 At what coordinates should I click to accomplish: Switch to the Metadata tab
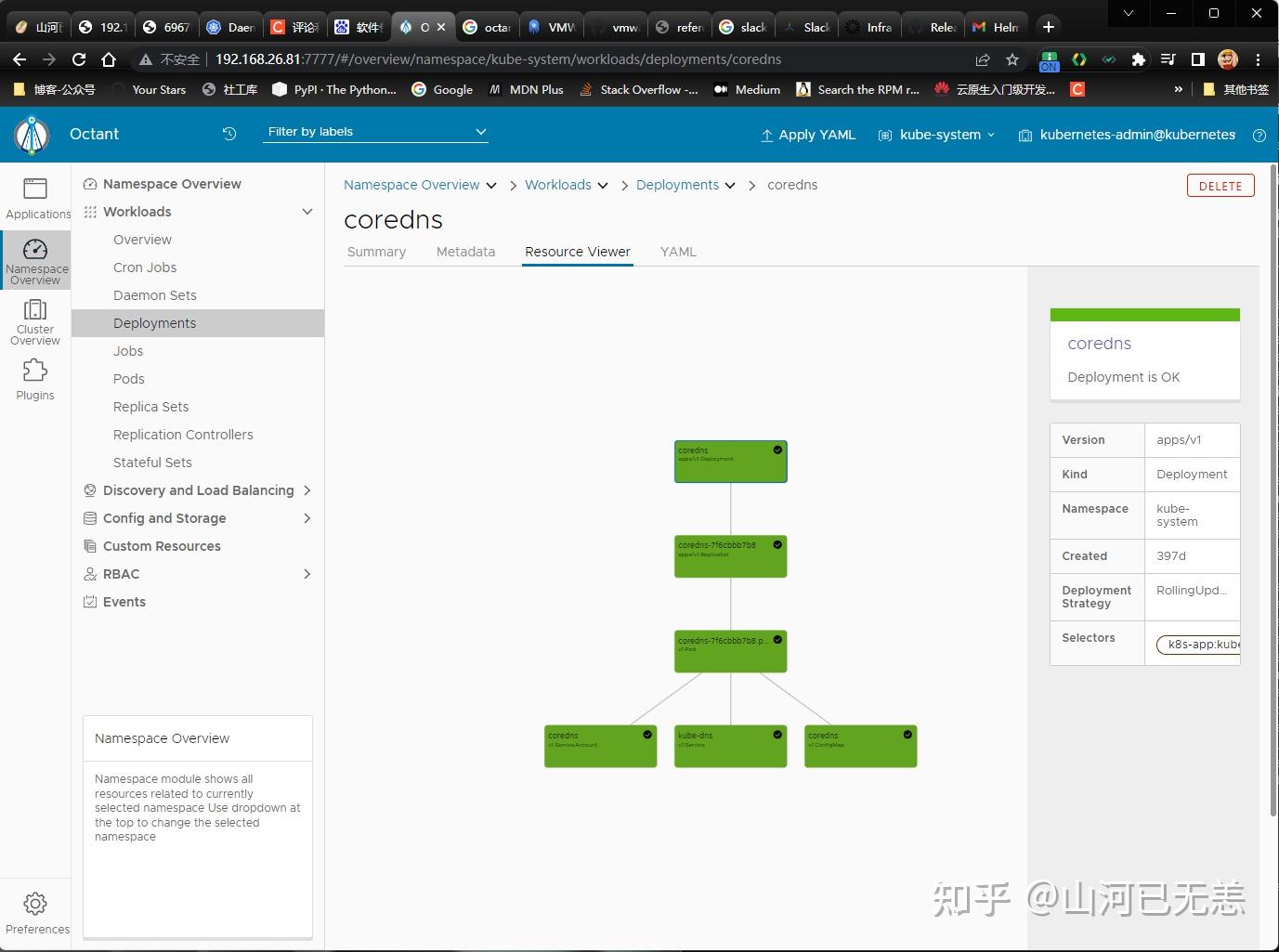464,251
